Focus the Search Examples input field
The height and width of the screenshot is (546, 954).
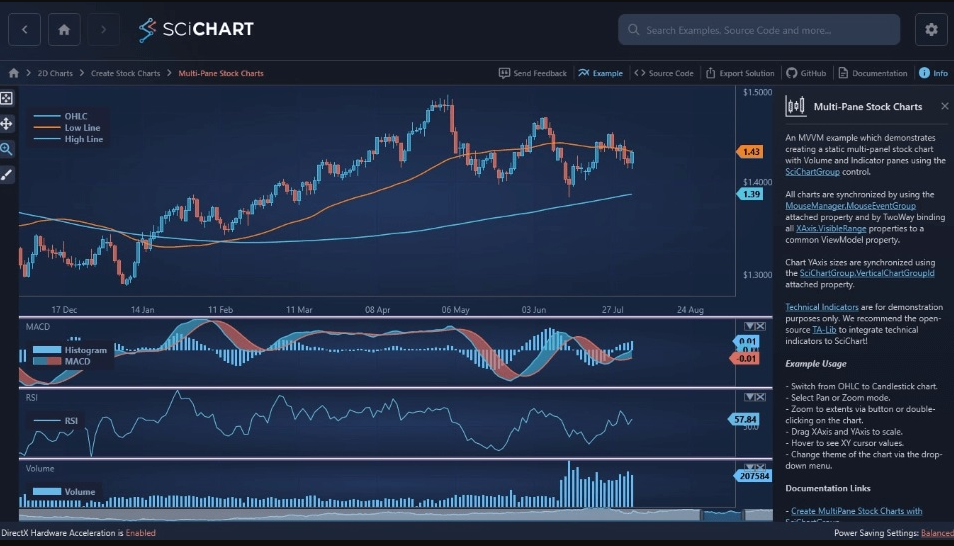pos(759,30)
